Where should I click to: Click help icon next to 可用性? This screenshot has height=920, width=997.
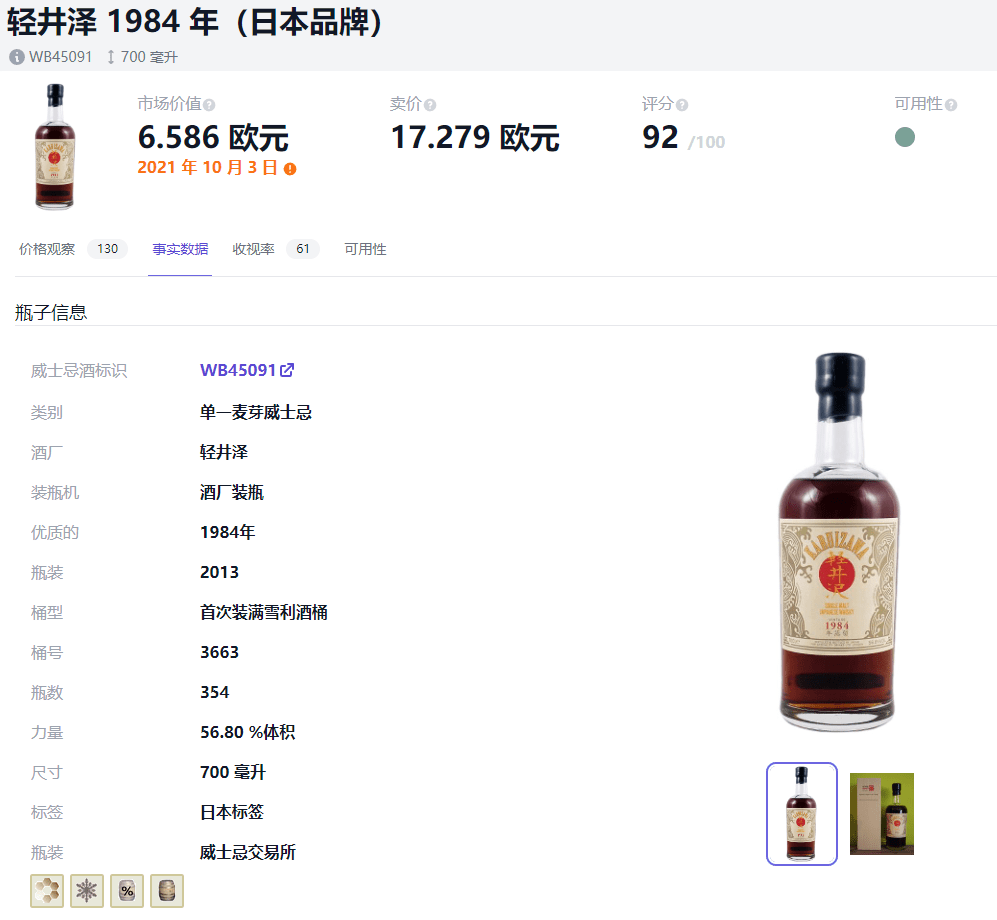pyautogui.click(x=951, y=105)
